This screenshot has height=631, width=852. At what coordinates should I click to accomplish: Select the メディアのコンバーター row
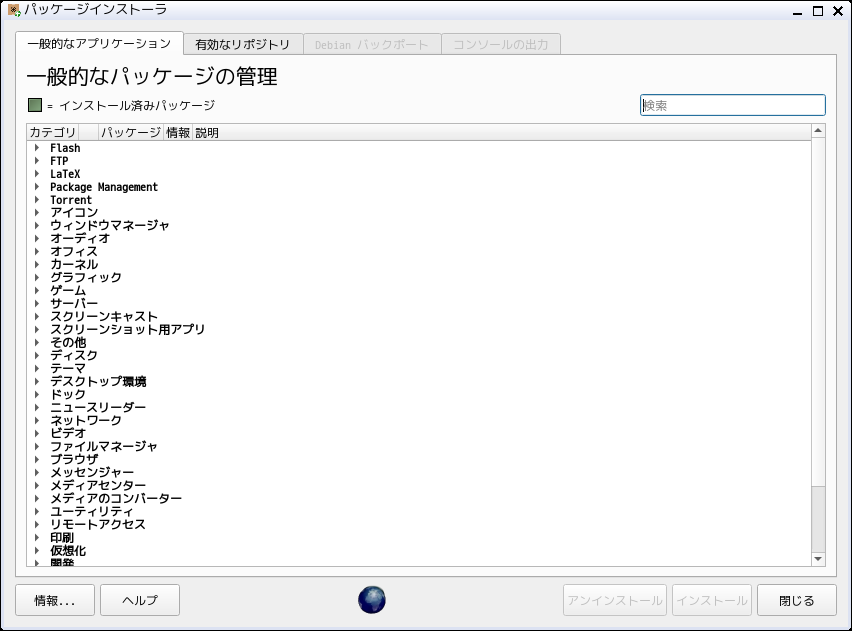419,498
